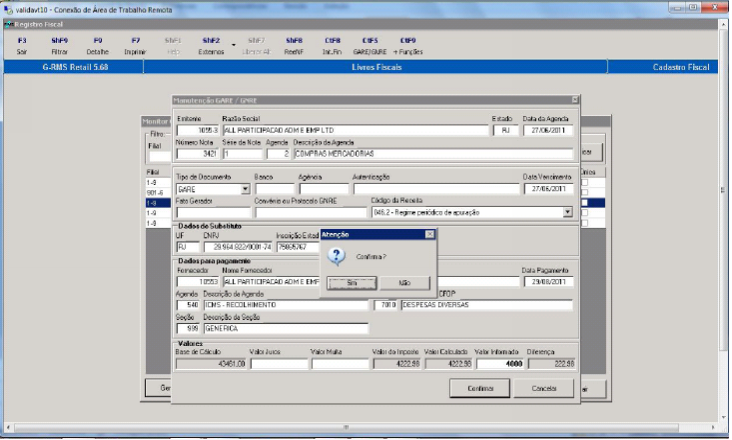Click the Cadastro Fiscal header label
The width and height of the screenshot is (732, 440).
pos(681,67)
